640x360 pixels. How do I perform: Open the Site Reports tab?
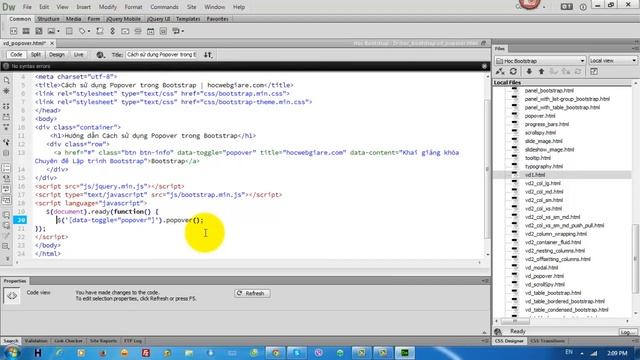click(103, 341)
